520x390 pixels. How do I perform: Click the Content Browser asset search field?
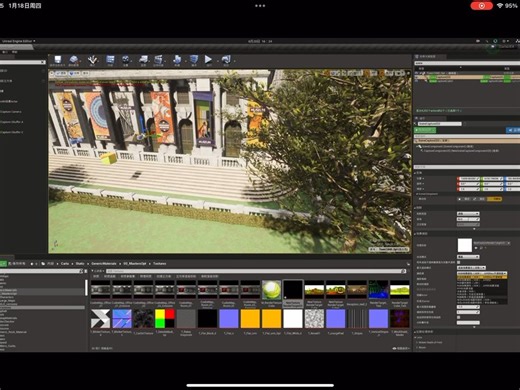point(255,271)
